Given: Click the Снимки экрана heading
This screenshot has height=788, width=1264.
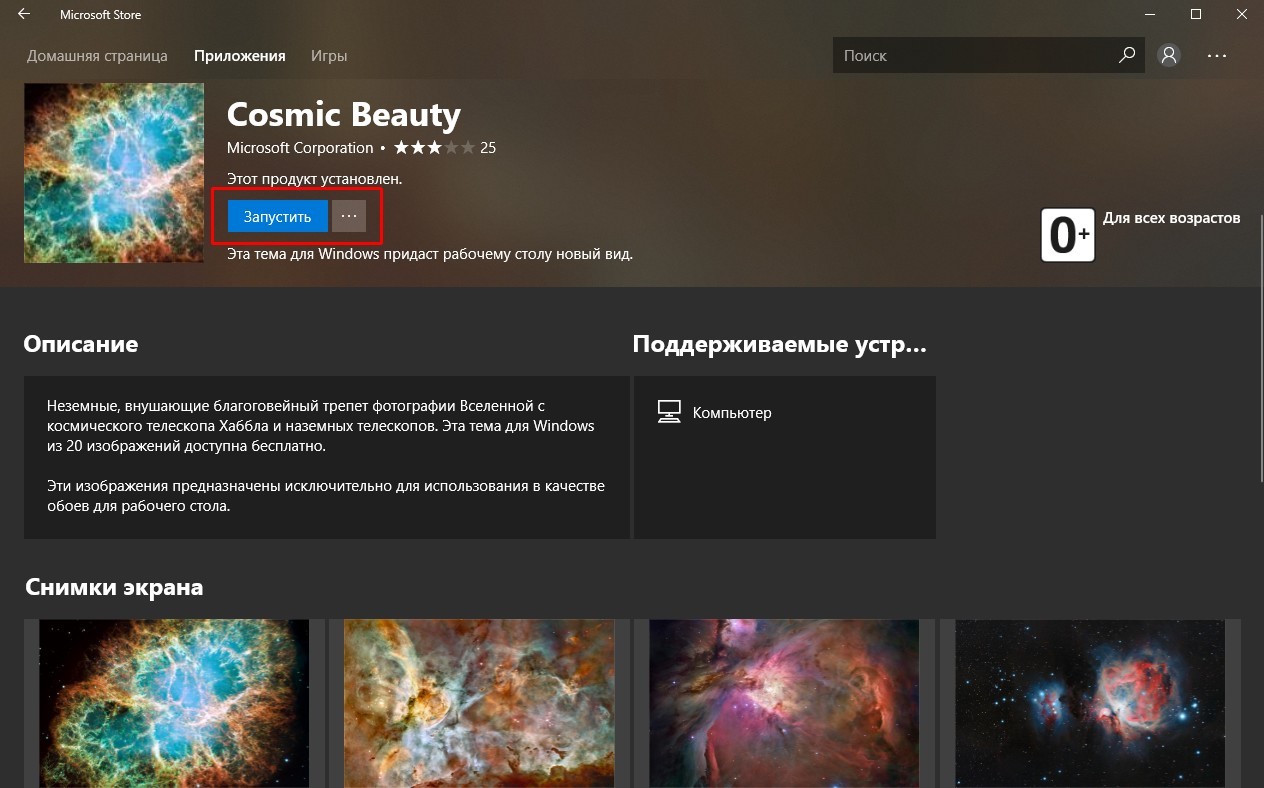Looking at the screenshot, I should [x=114, y=587].
